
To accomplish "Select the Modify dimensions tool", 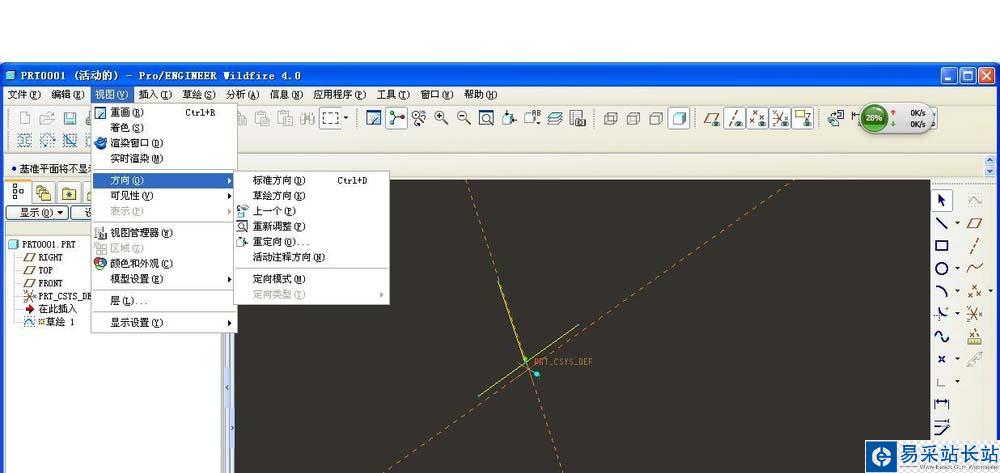I will [x=942, y=426].
